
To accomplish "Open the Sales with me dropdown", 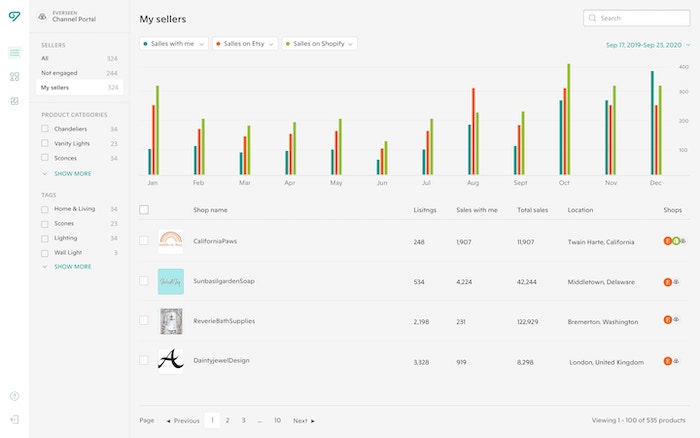I will 174,44.
